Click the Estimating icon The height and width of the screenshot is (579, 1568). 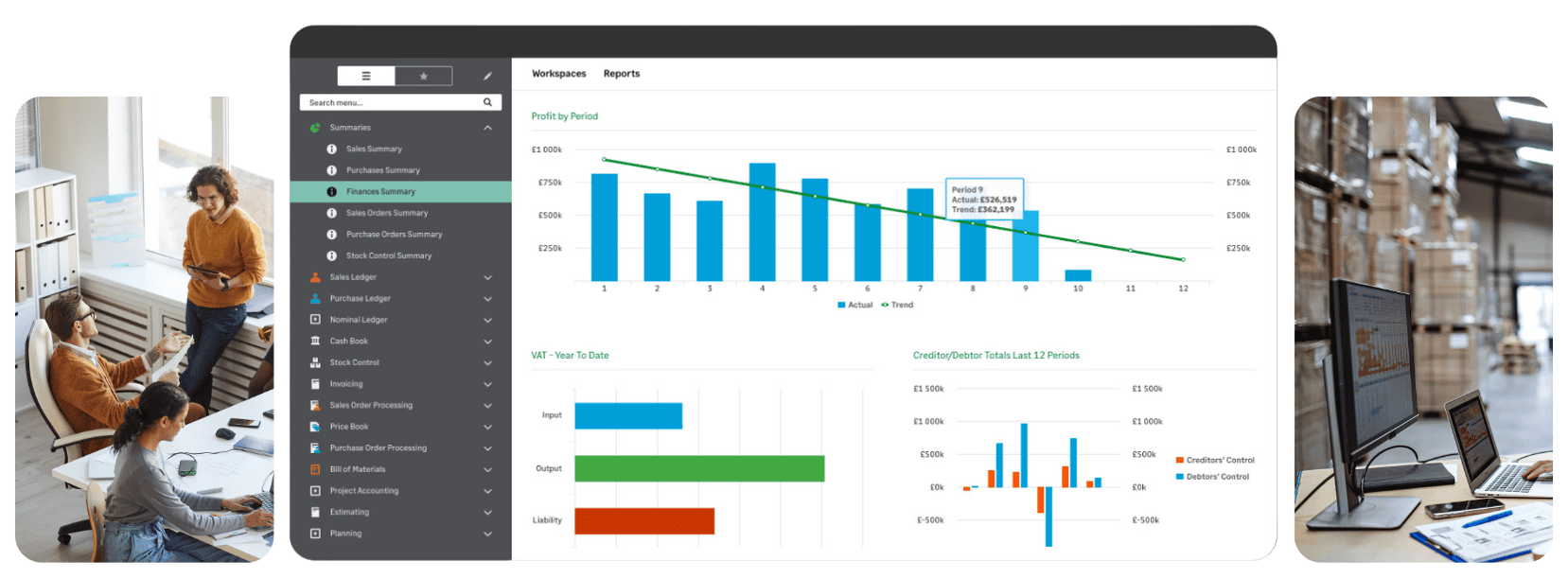pos(315,513)
